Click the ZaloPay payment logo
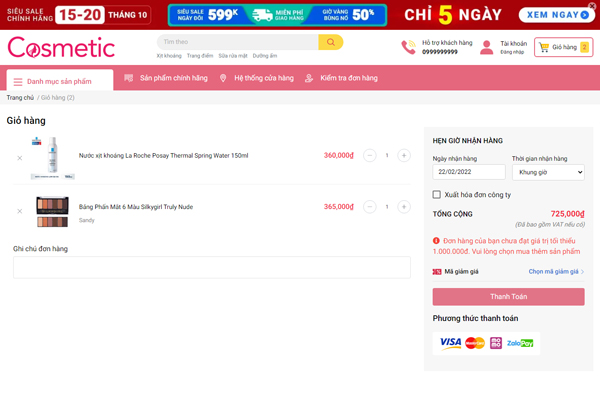The image size is (600, 408). point(520,343)
